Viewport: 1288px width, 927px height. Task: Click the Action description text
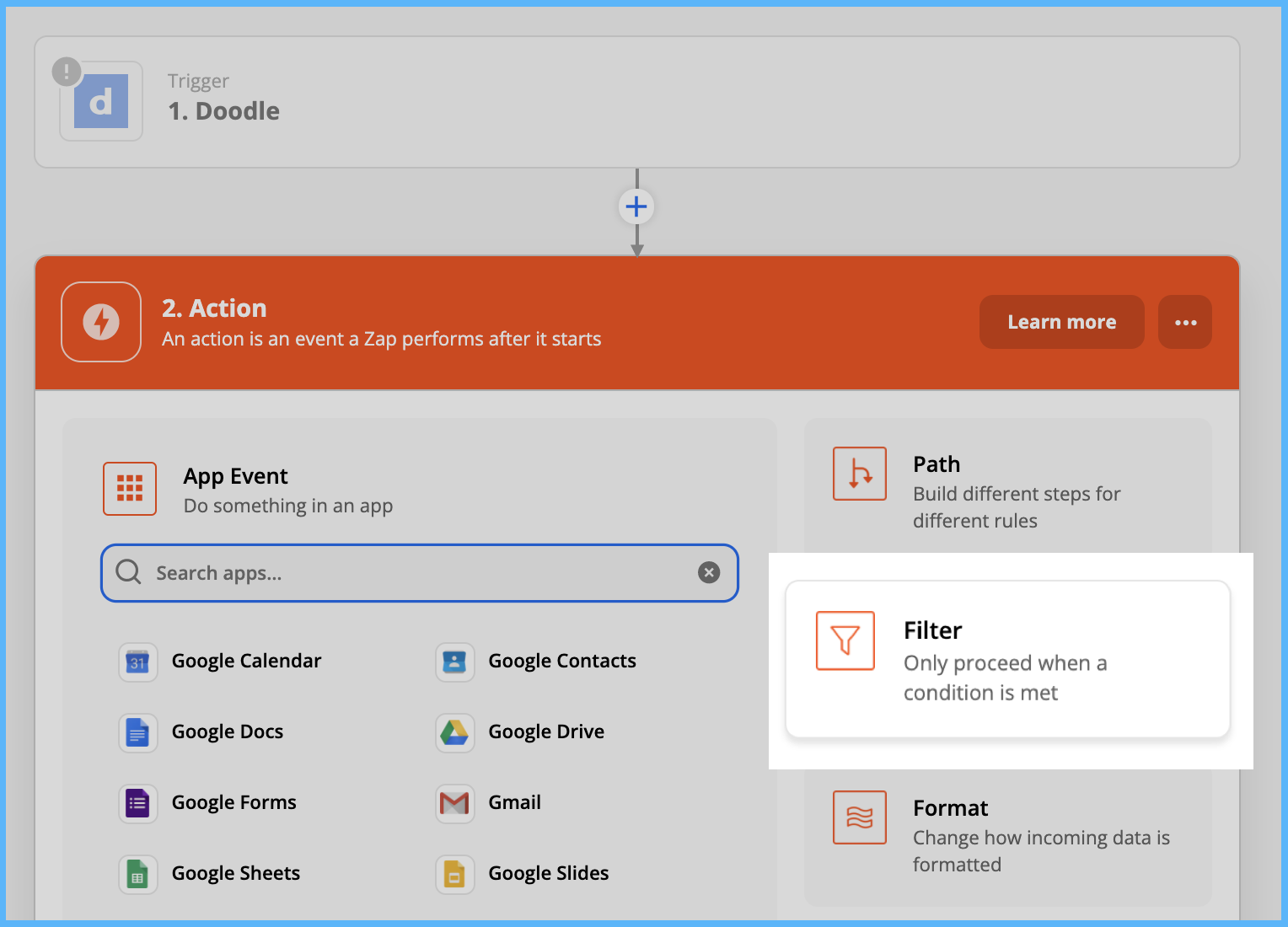pyautogui.click(x=382, y=339)
